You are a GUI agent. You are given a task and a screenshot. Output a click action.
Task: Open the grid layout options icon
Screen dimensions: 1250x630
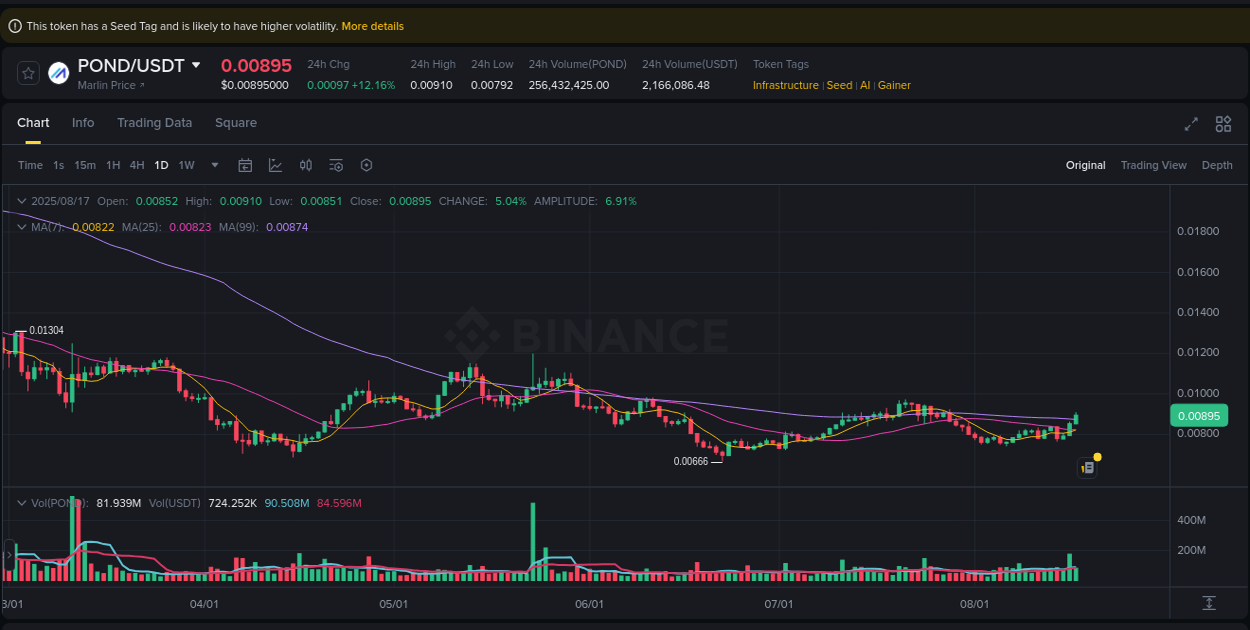pos(1223,123)
